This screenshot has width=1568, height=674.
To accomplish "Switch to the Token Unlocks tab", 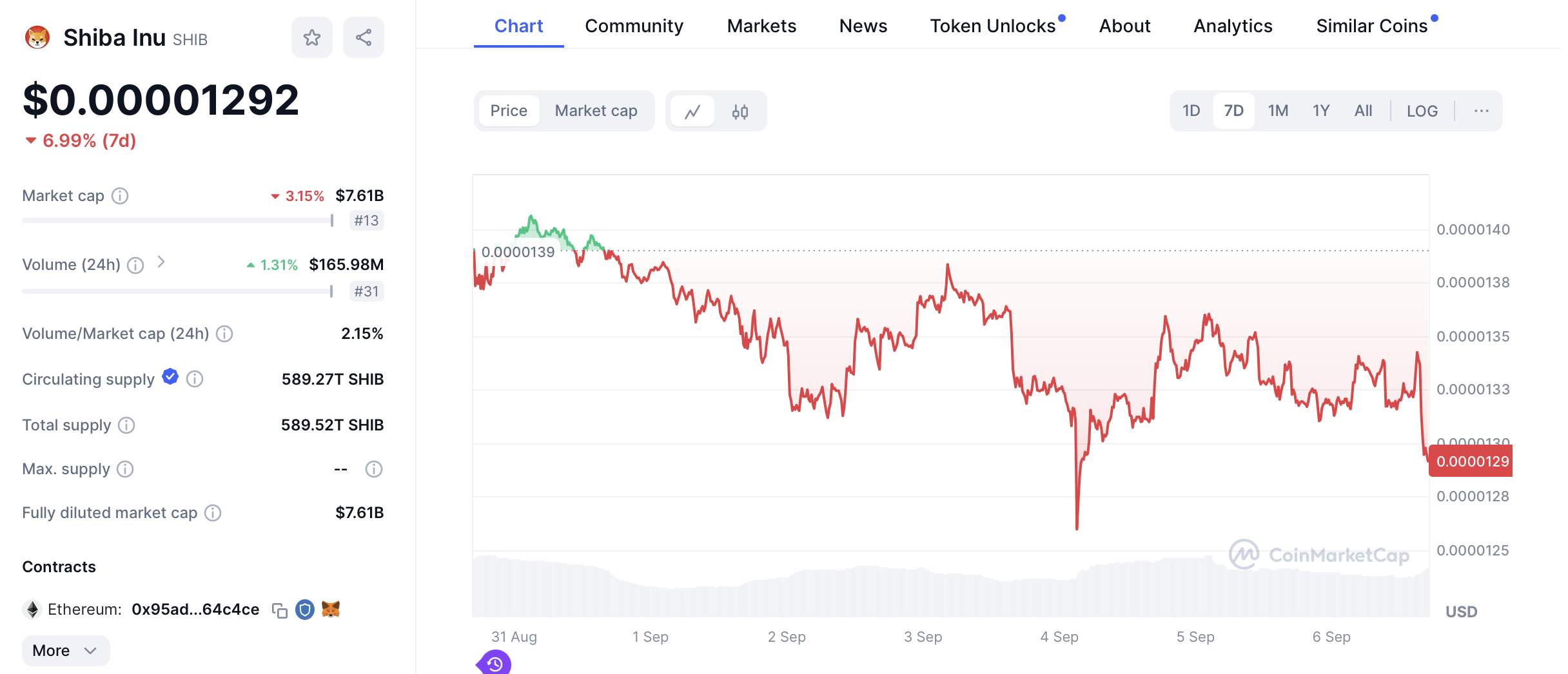I will pos(992,26).
